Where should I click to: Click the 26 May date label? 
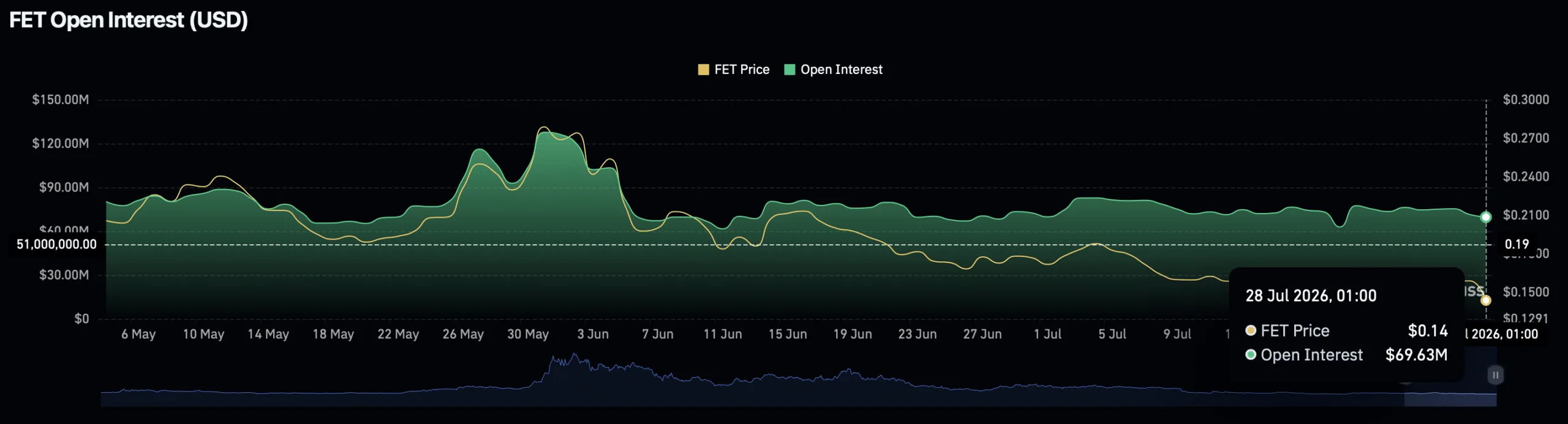tap(463, 334)
